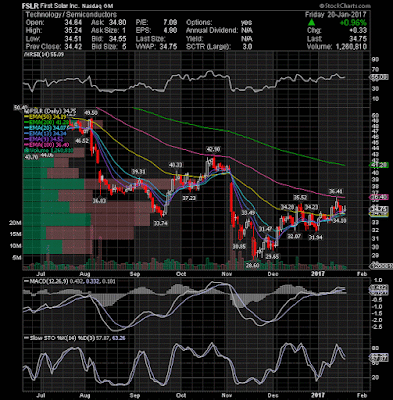Image resolution: width=393 pixels, height=400 pixels.
Task: Click the Prev Close value 34.42
Action: click(74, 47)
